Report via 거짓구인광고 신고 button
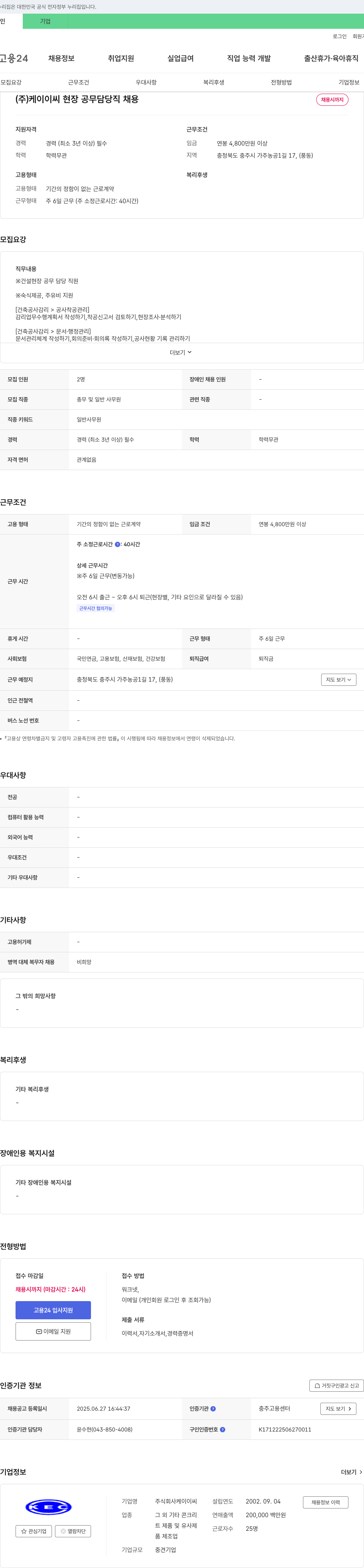 pos(337,1385)
